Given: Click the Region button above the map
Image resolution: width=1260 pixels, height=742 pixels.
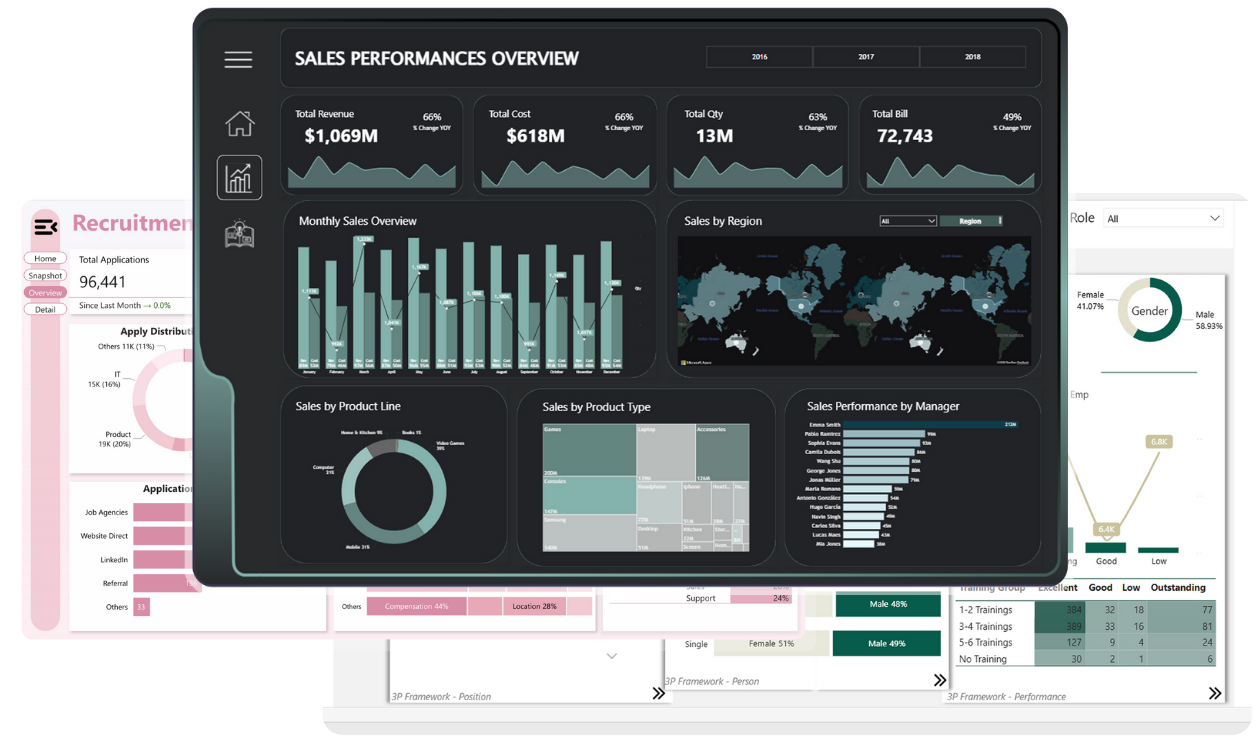Looking at the screenshot, I should point(970,221).
